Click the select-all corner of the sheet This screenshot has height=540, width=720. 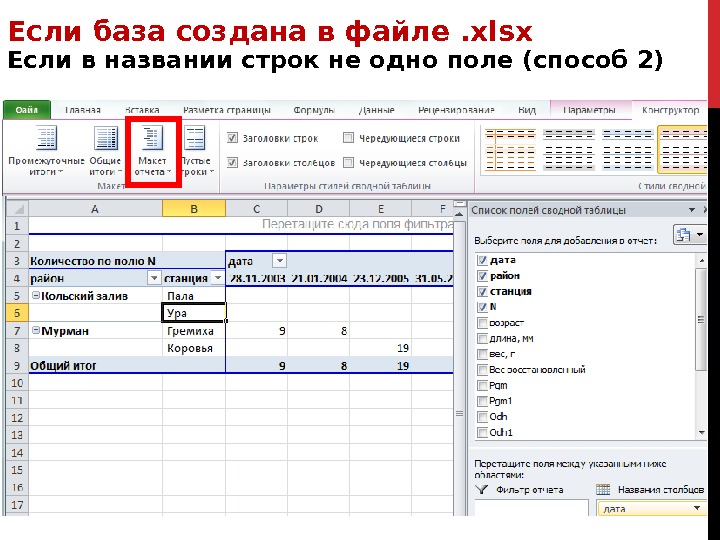pyautogui.click(x=17, y=209)
